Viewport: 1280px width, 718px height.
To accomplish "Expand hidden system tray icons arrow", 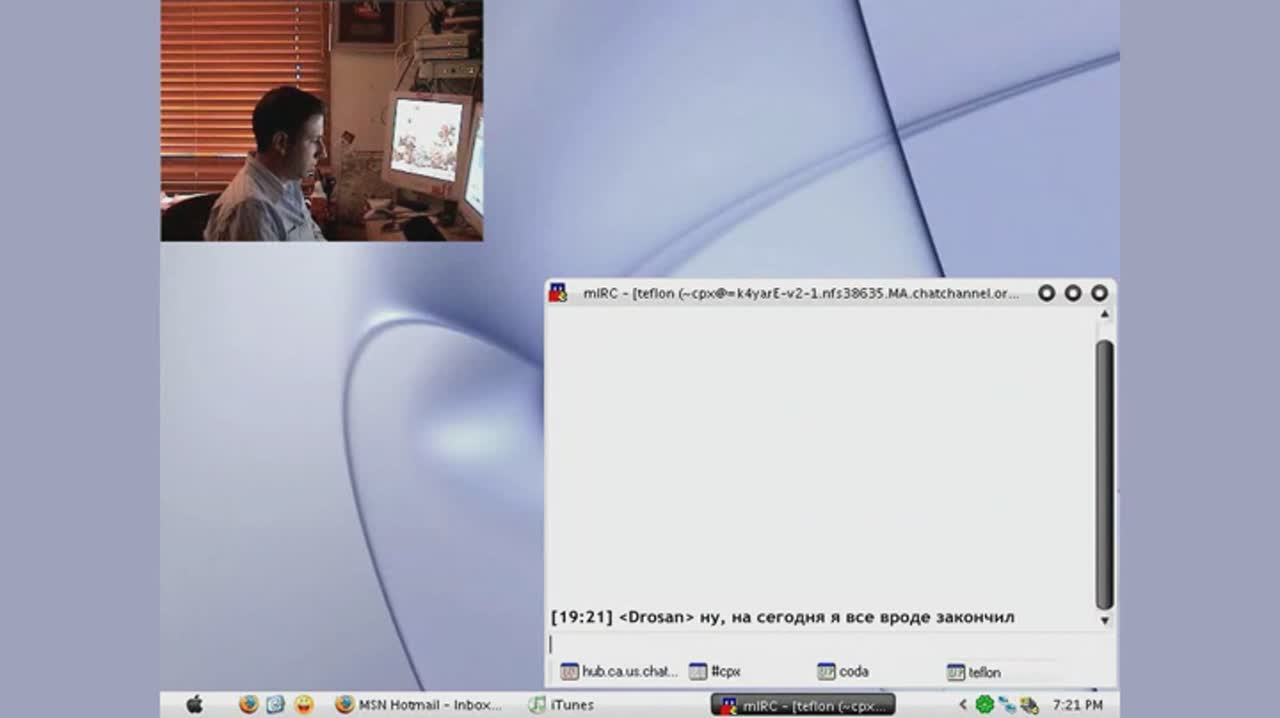I will point(963,705).
